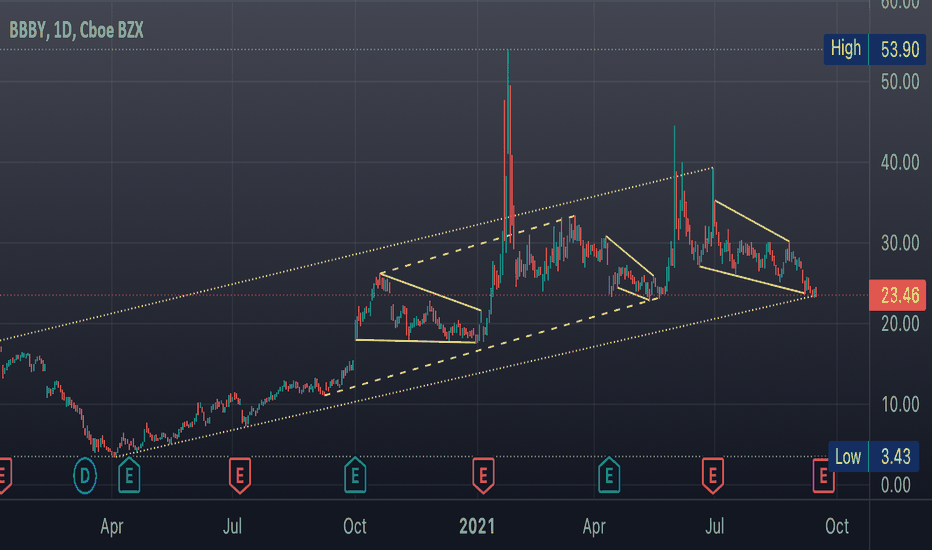Image resolution: width=932 pixels, height=550 pixels.
Task: Open the red earnings marker above the 2021 label
Action: coord(483,475)
